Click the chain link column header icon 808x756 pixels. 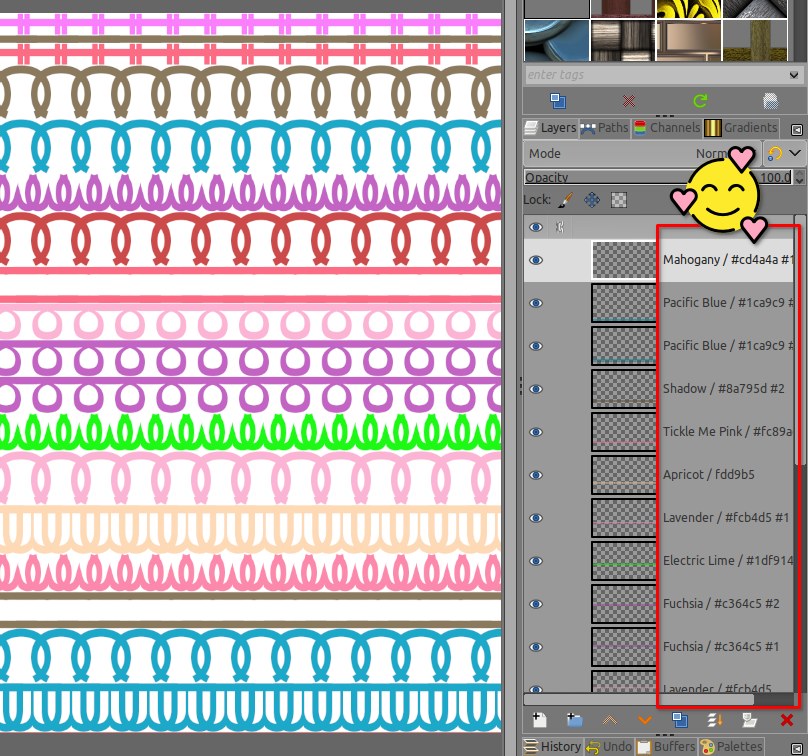point(560,227)
